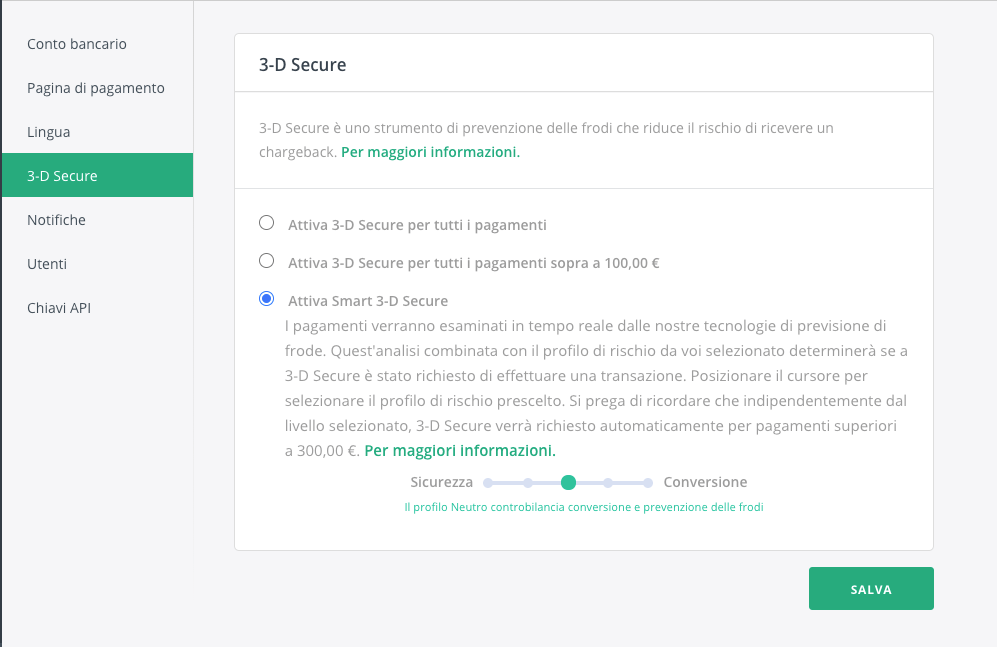Click fourth slider stop toward Conversione

(x=608, y=482)
